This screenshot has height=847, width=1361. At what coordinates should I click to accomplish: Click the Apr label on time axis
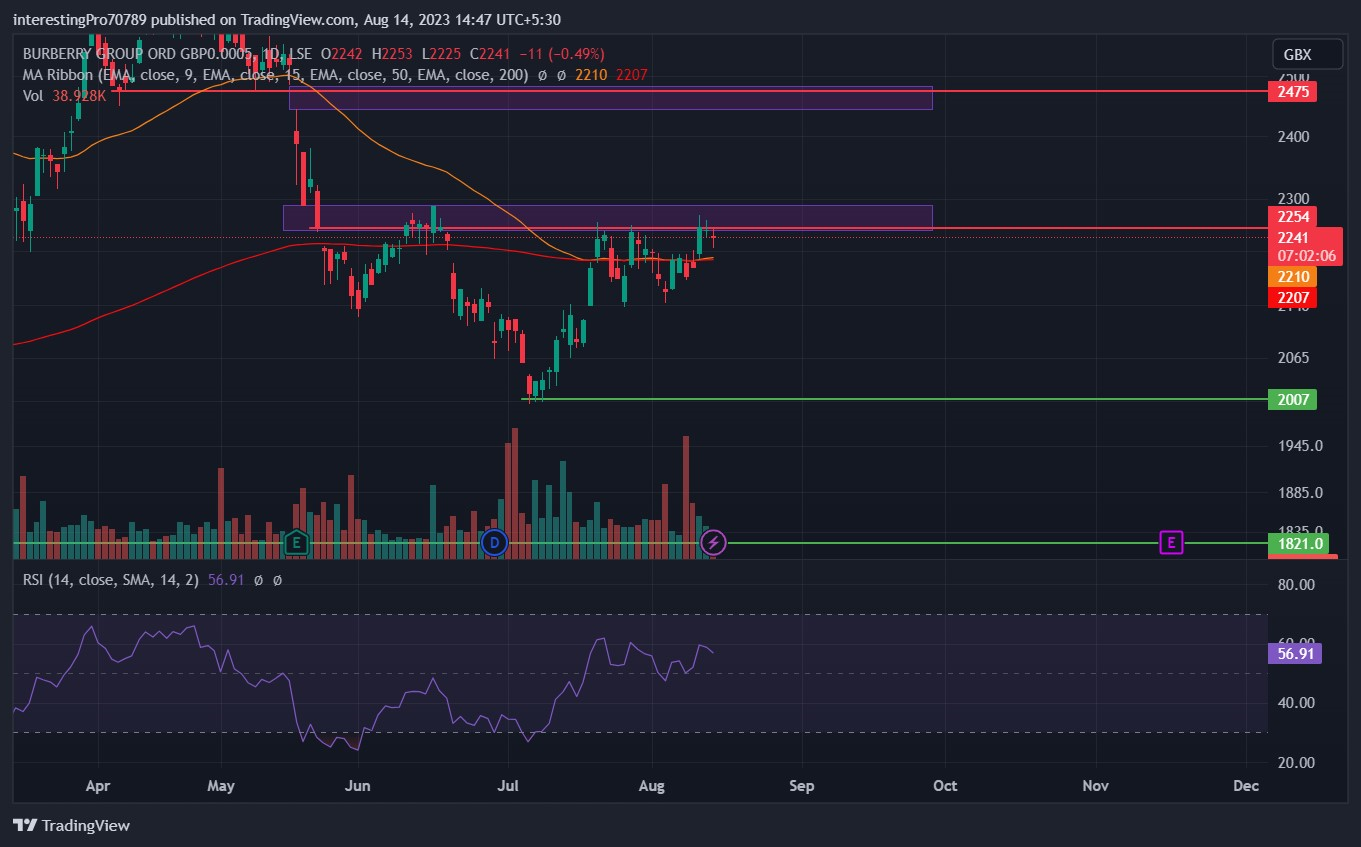(98, 786)
